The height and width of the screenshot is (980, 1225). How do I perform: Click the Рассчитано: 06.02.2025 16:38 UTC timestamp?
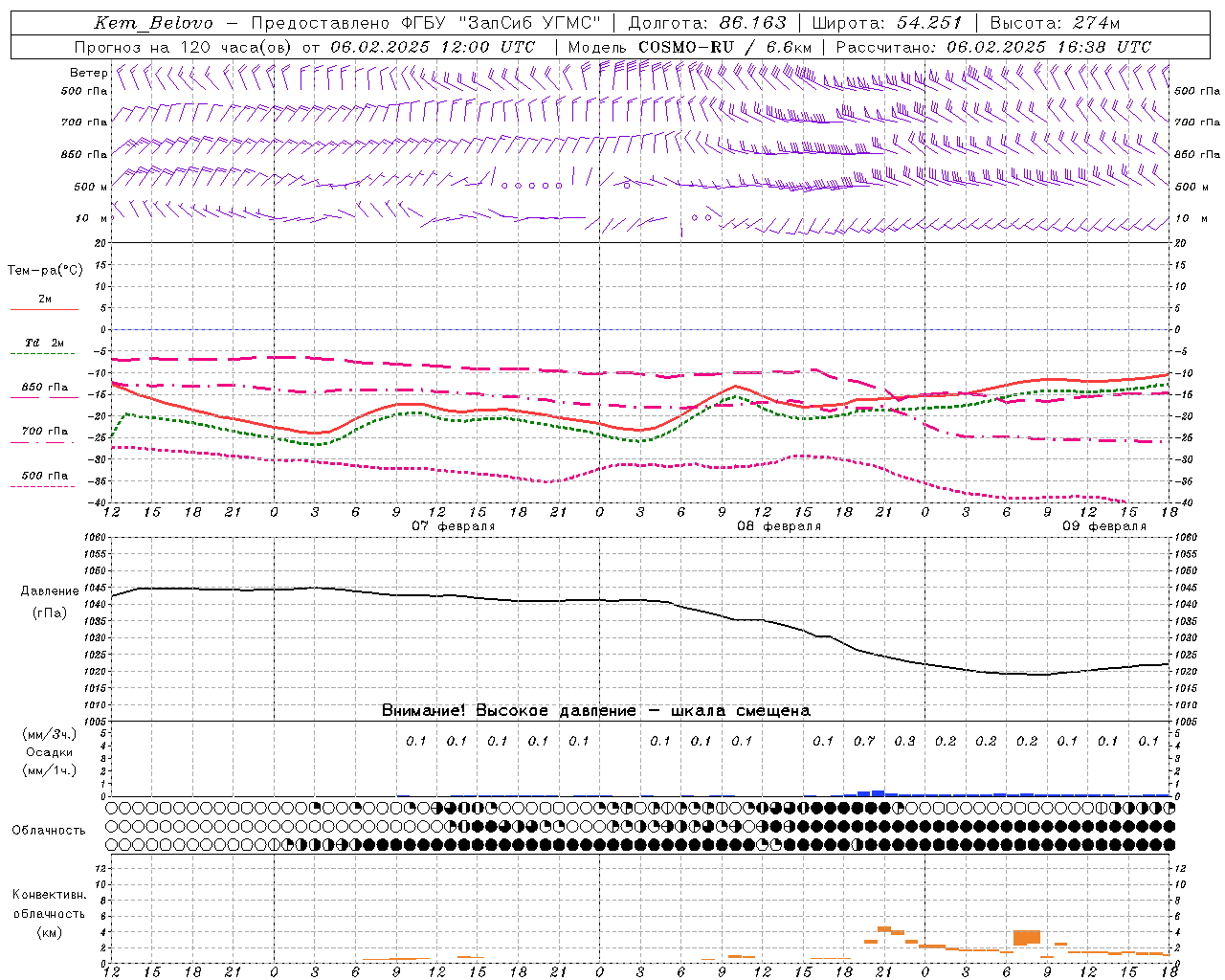click(x=993, y=47)
